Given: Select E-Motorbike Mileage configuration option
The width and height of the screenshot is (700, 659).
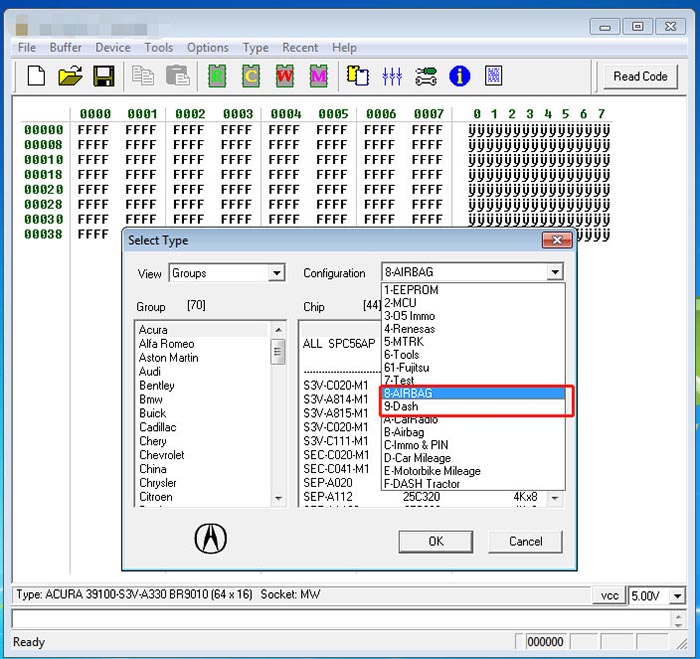Looking at the screenshot, I should coord(473,471).
